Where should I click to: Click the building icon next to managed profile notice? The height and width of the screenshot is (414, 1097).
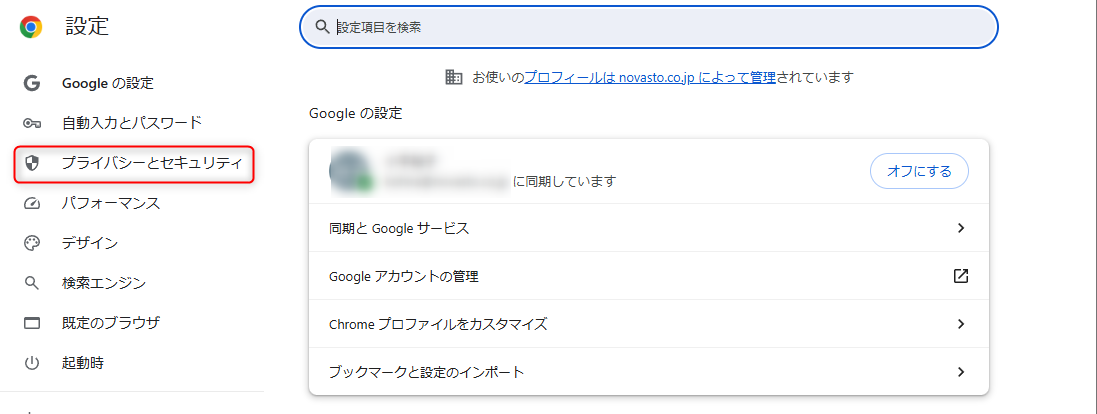[454, 77]
